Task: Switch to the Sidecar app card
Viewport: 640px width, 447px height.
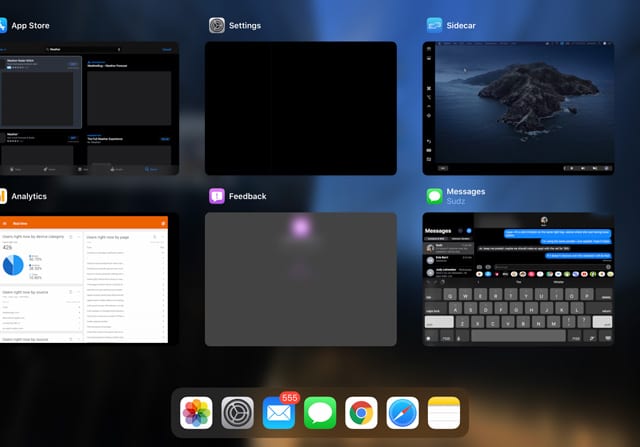Action: (x=518, y=108)
